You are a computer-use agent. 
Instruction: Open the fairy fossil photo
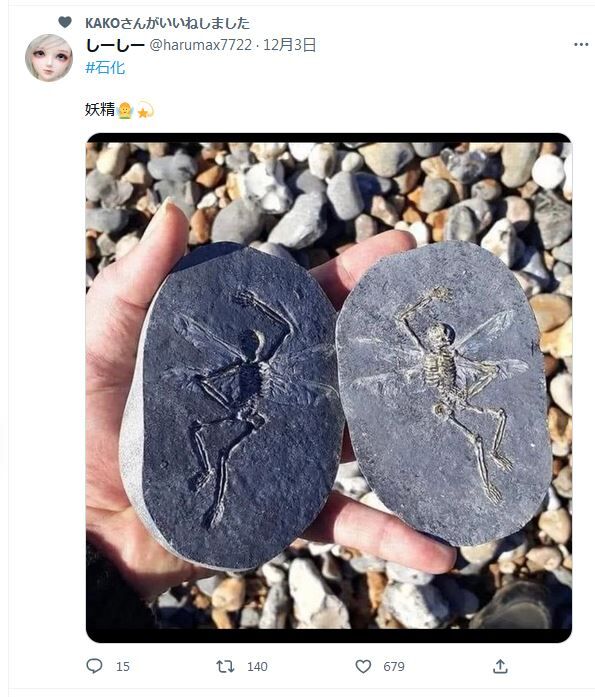tap(329, 388)
